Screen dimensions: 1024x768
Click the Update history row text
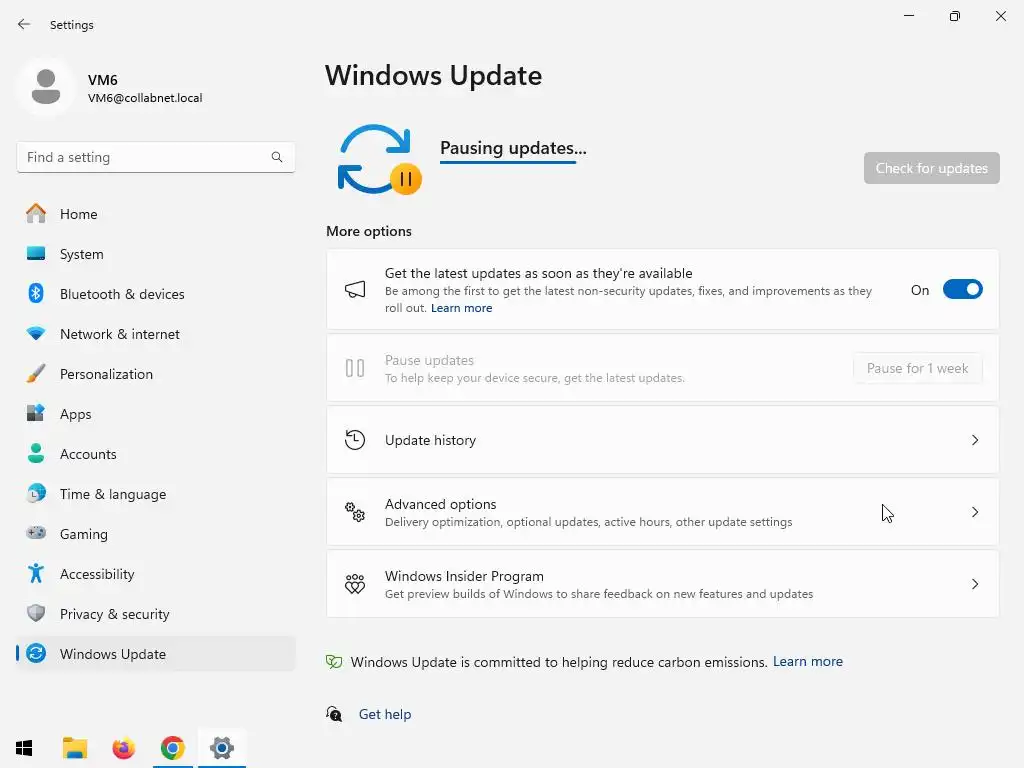coord(430,440)
